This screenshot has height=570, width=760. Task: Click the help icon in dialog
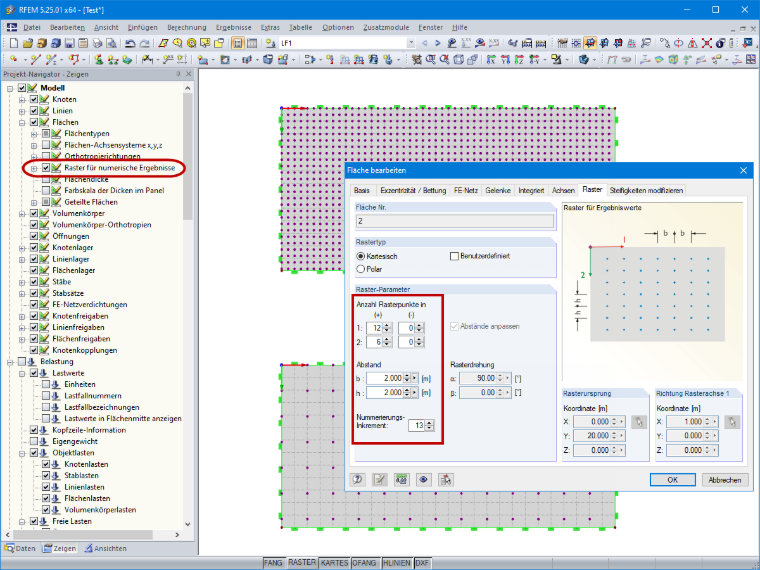(x=358, y=479)
